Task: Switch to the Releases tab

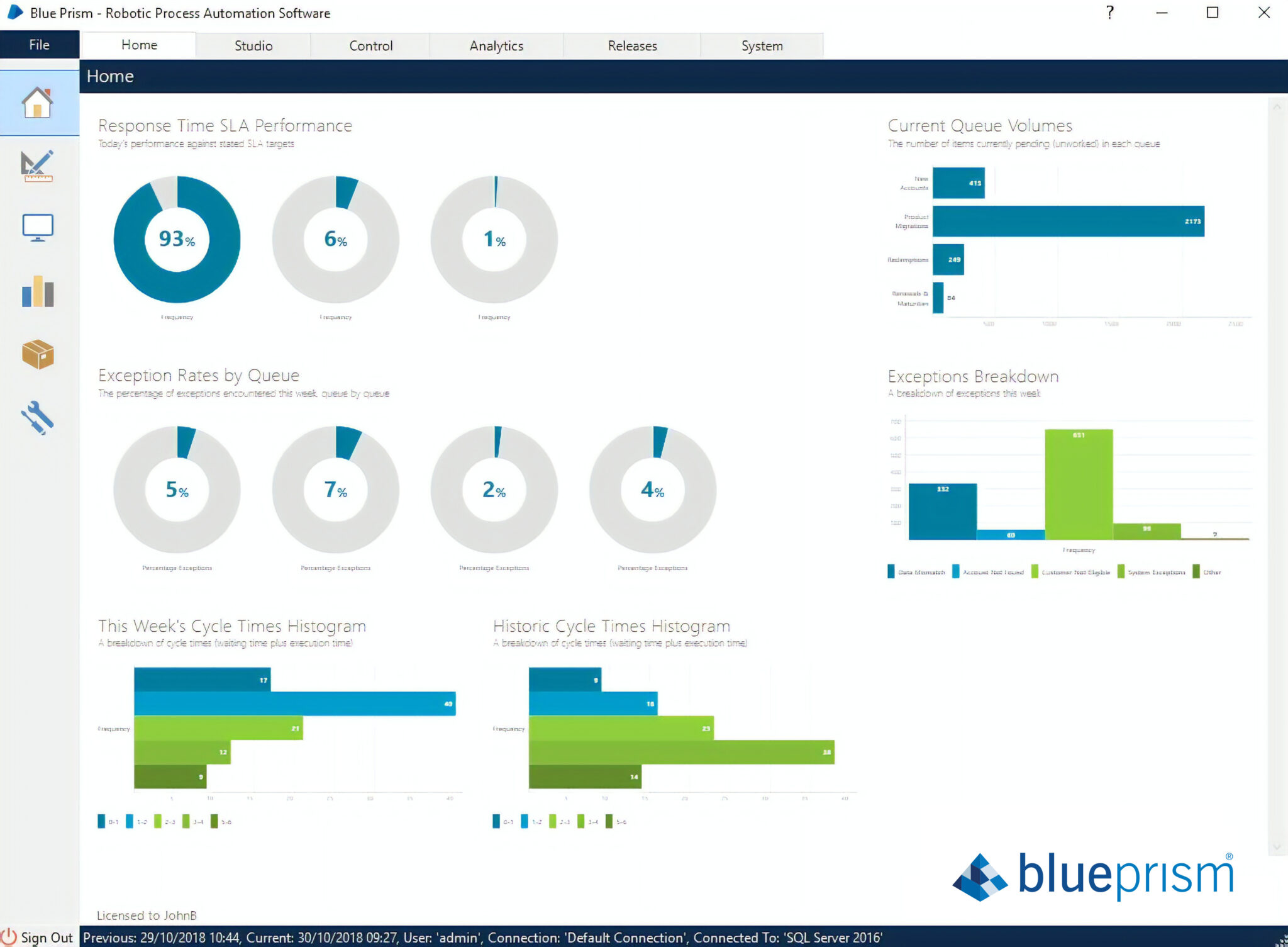Action: 631,45
